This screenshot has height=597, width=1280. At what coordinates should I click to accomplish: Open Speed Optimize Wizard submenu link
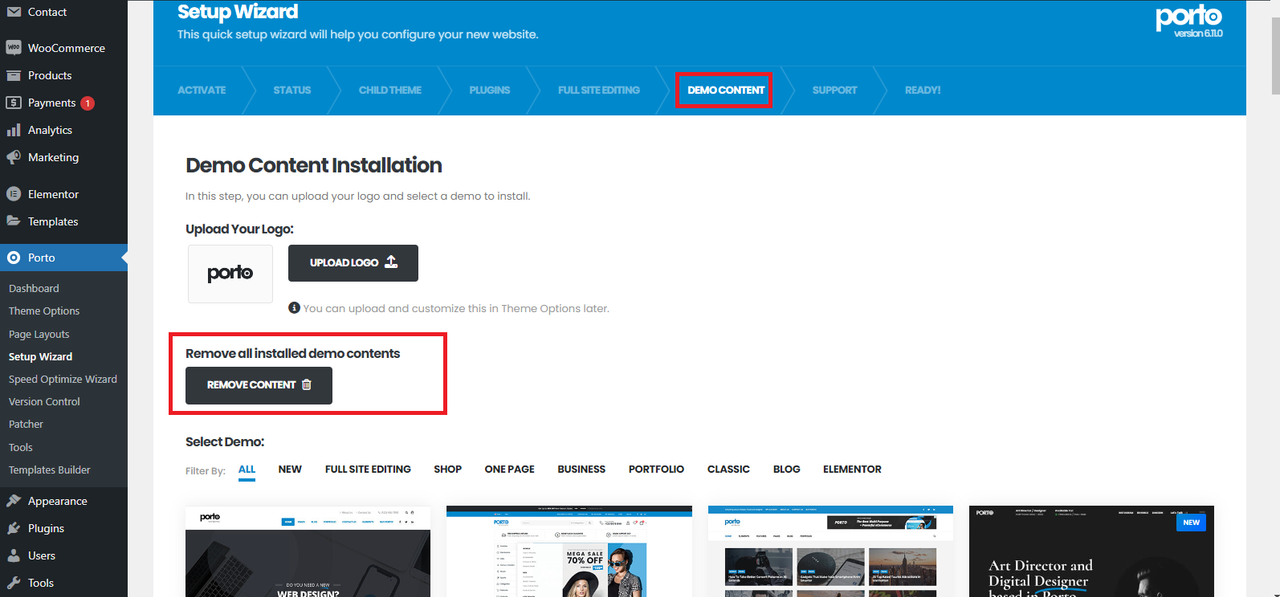pyautogui.click(x=63, y=379)
